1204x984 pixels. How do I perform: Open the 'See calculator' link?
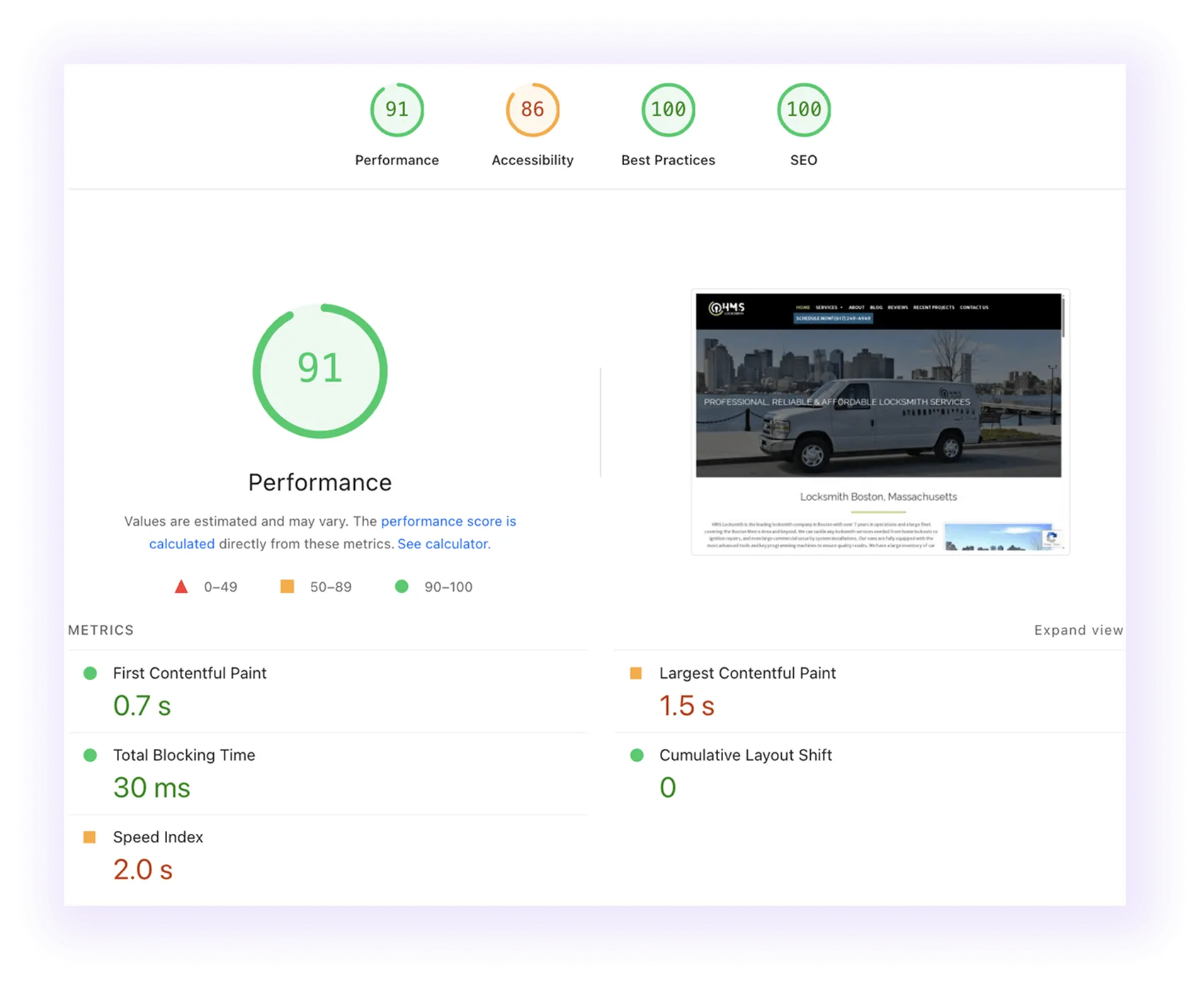(x=443, y=544)
